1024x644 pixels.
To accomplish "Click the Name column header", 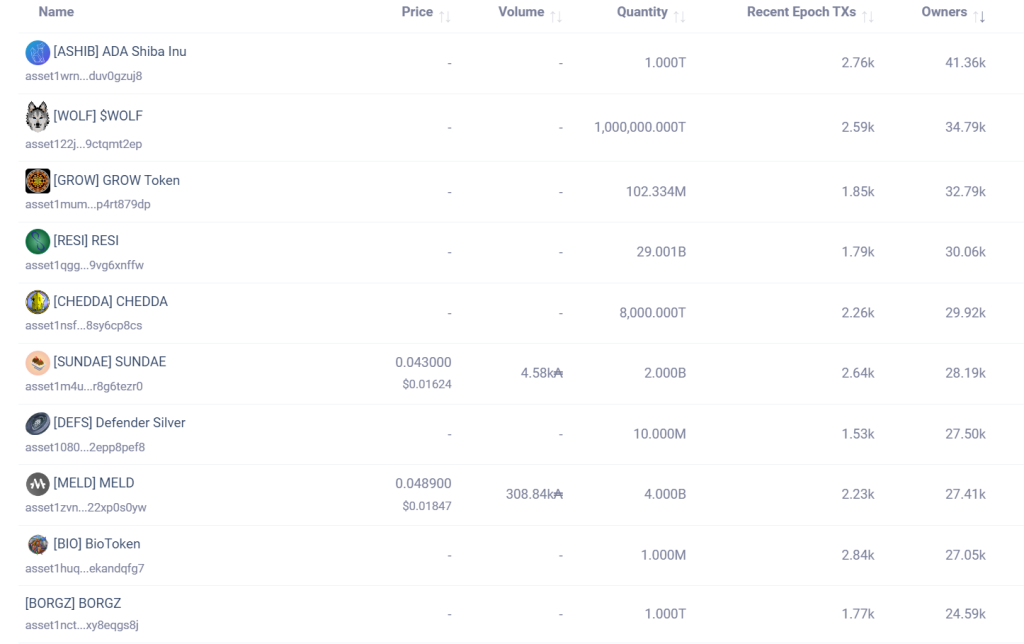I will click(x=56, y=12).
